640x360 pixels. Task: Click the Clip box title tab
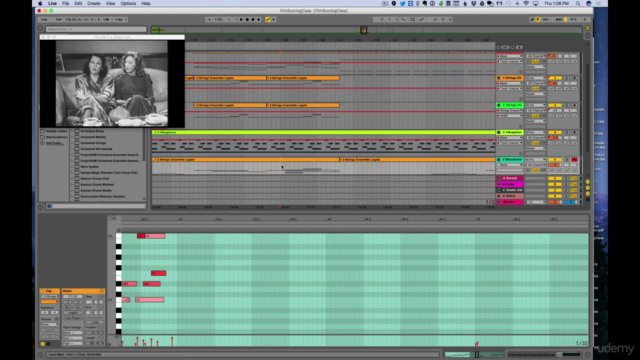coord(49,291)
